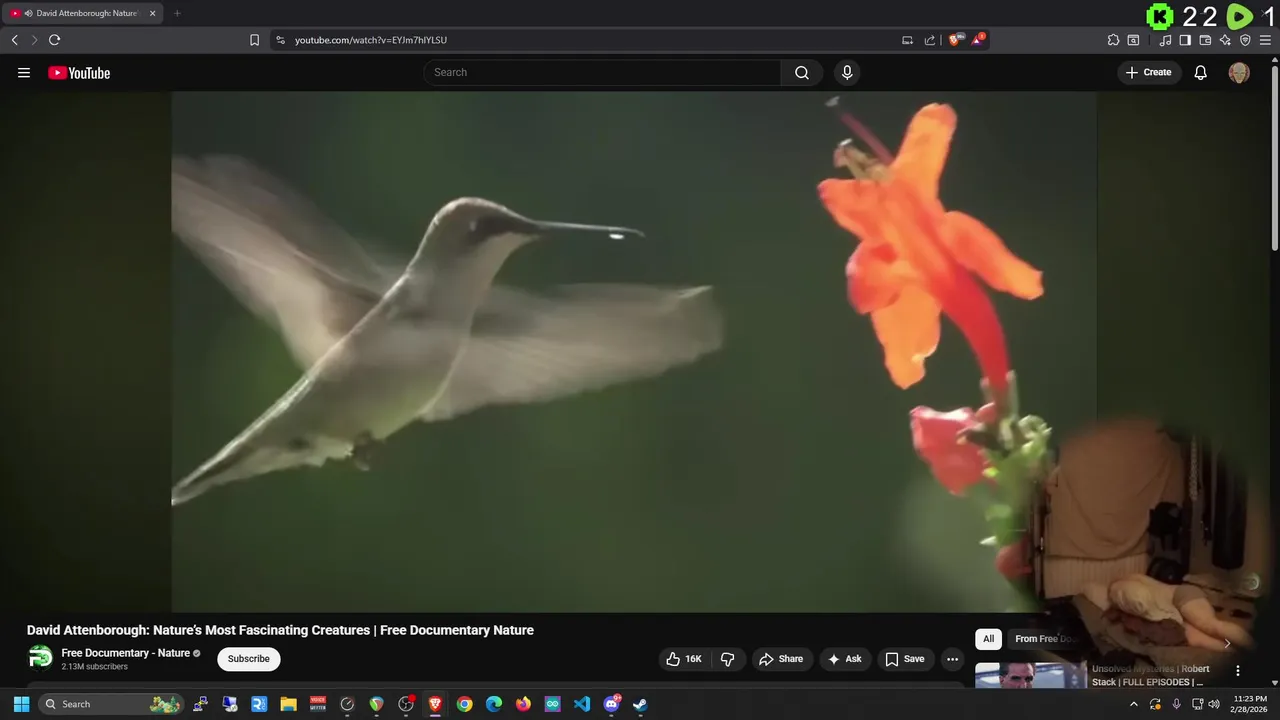Open the browser main menu

point(1265,40)
